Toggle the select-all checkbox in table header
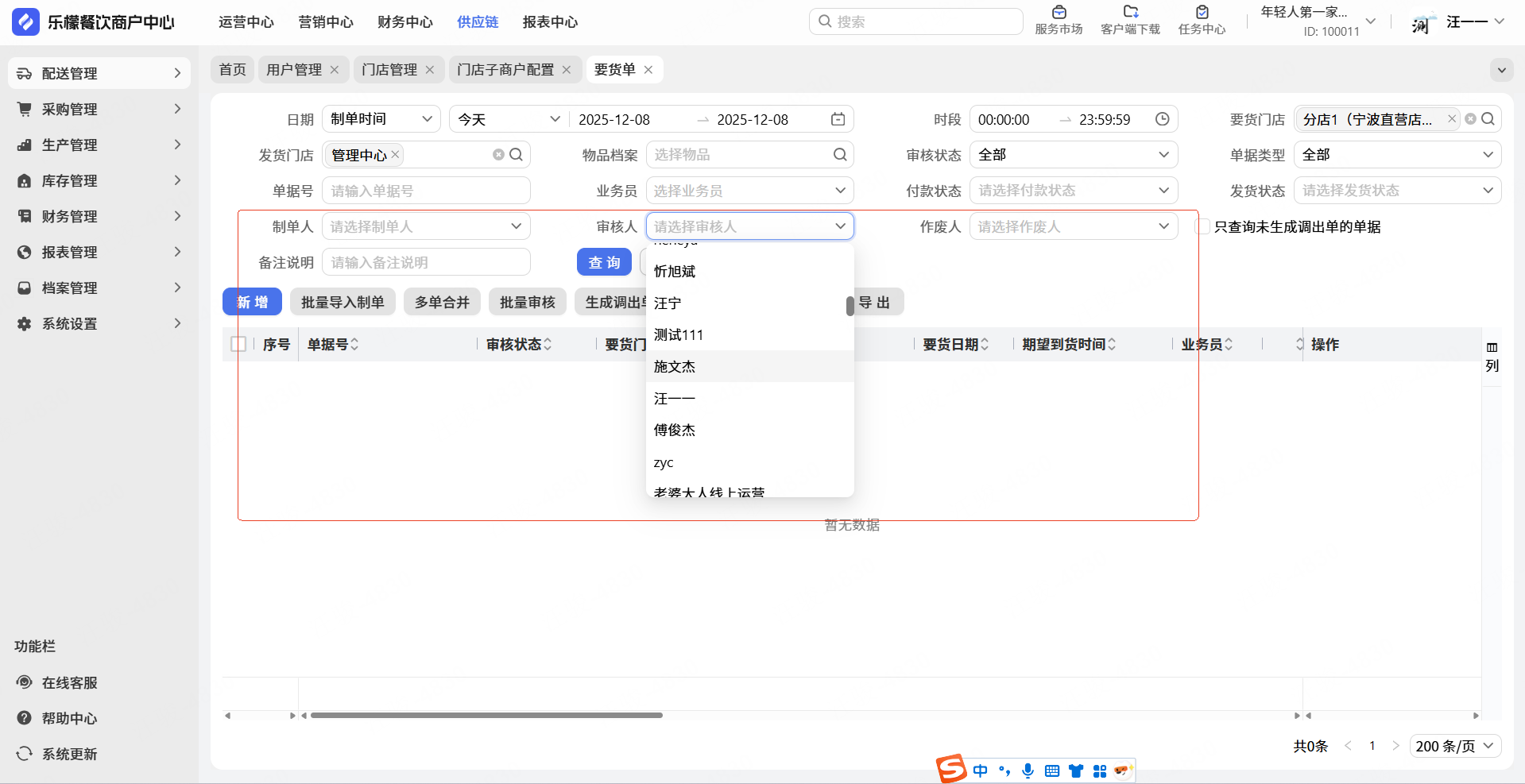 click(x=238, y=344)
